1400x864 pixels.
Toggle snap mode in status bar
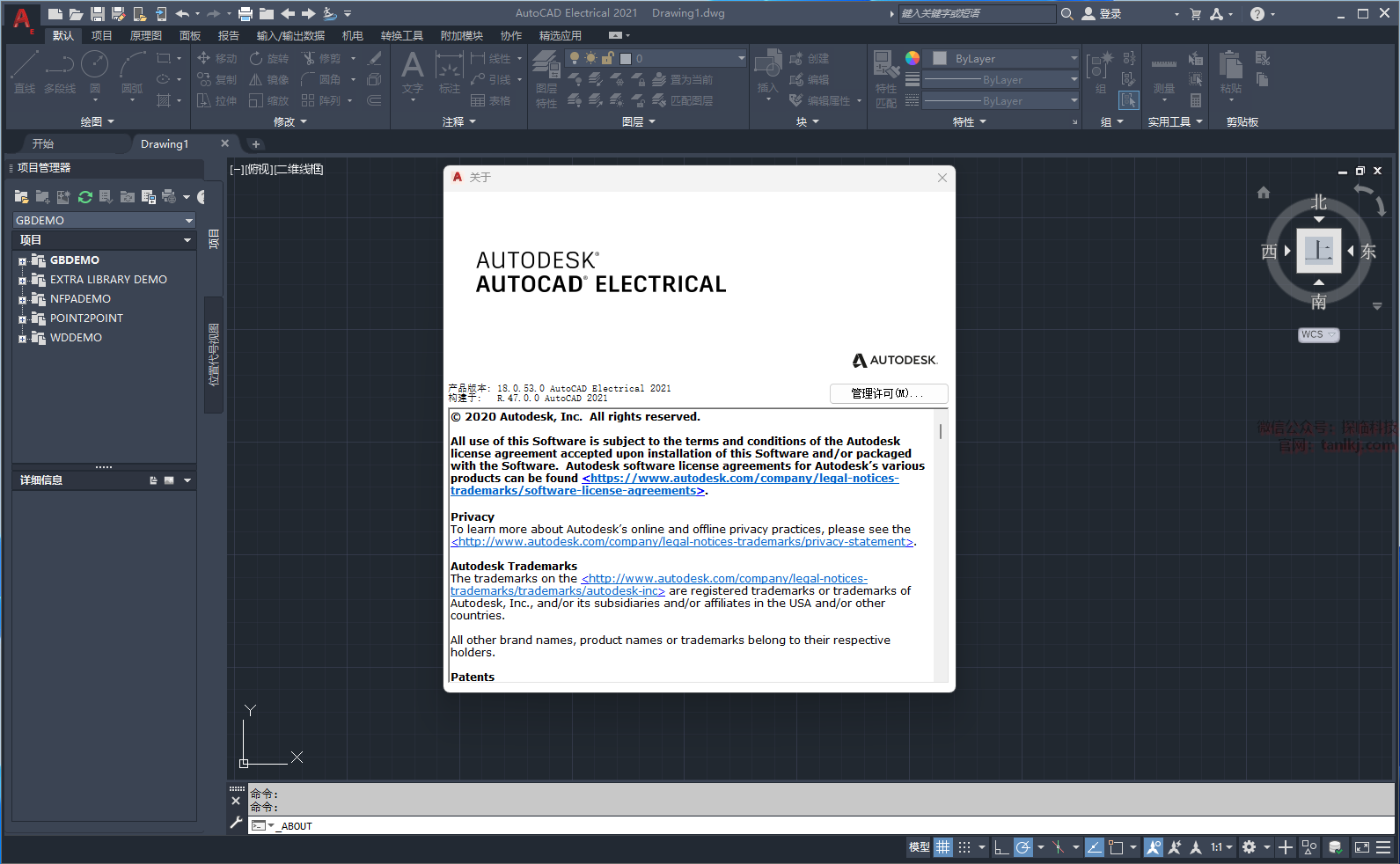964,847
